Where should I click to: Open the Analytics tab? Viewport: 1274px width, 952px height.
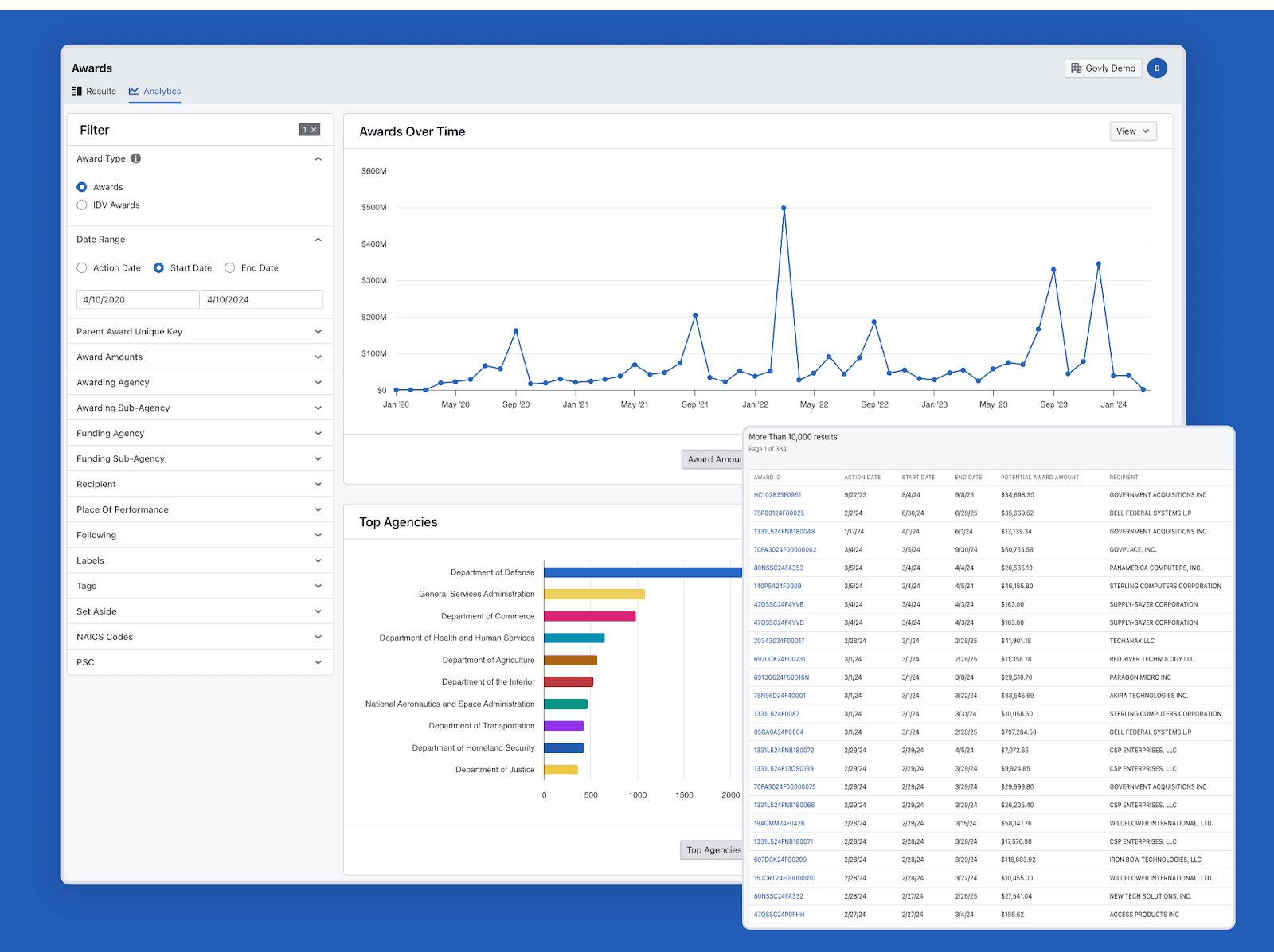(x=154, y=92)
